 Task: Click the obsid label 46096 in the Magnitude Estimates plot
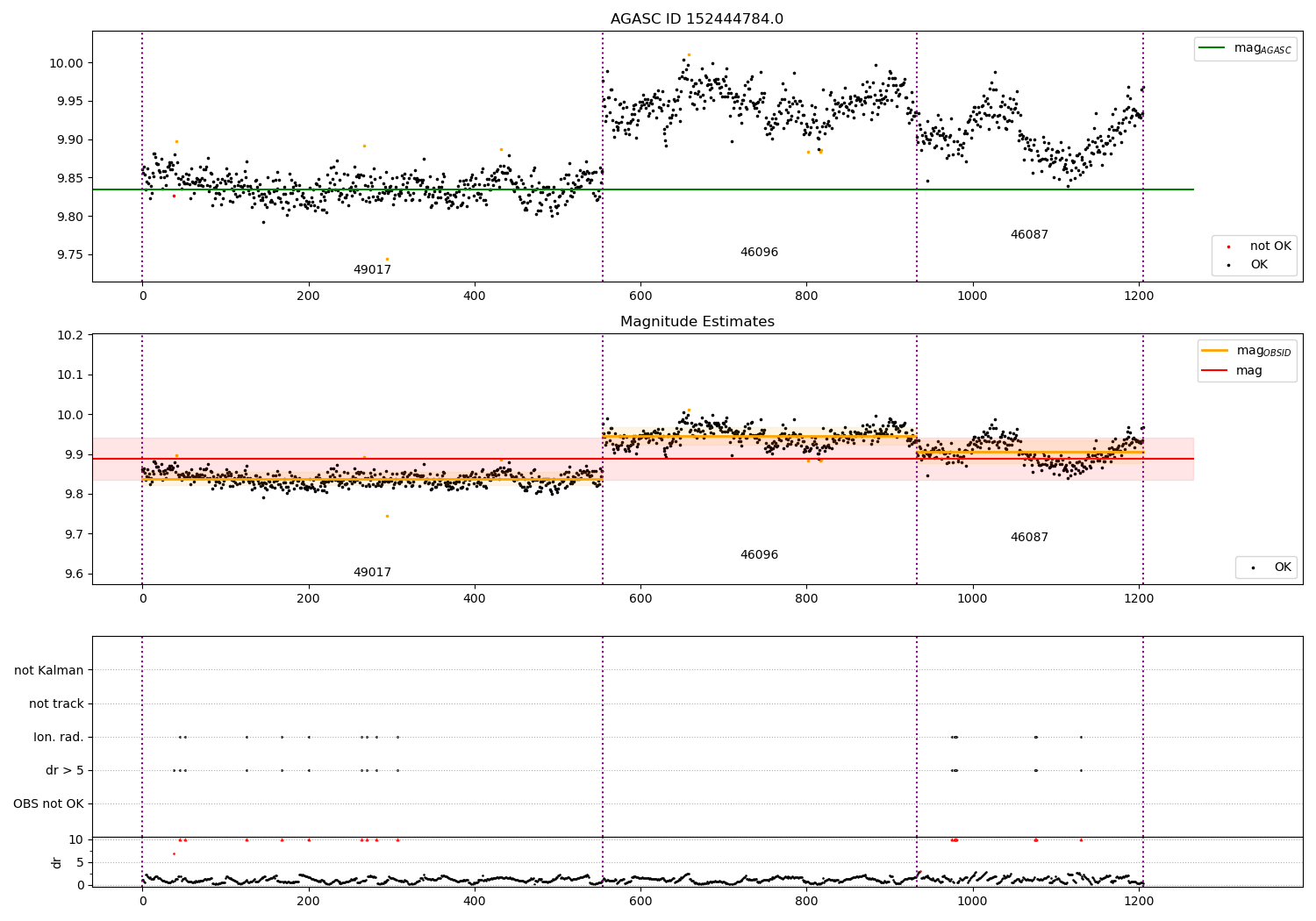tap(759, 555)
